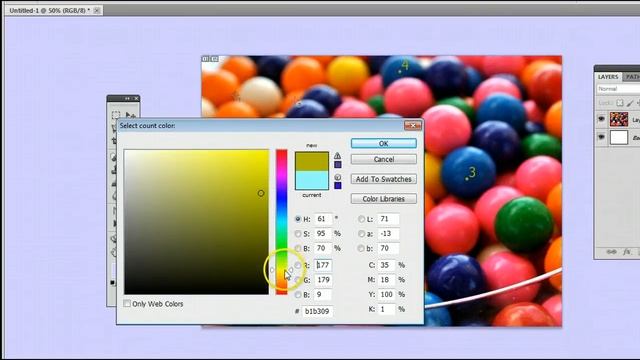Open the fx layer style icon
Image resolution: width=640 pixels, height=360 pixels.
(x=627, y=252)
